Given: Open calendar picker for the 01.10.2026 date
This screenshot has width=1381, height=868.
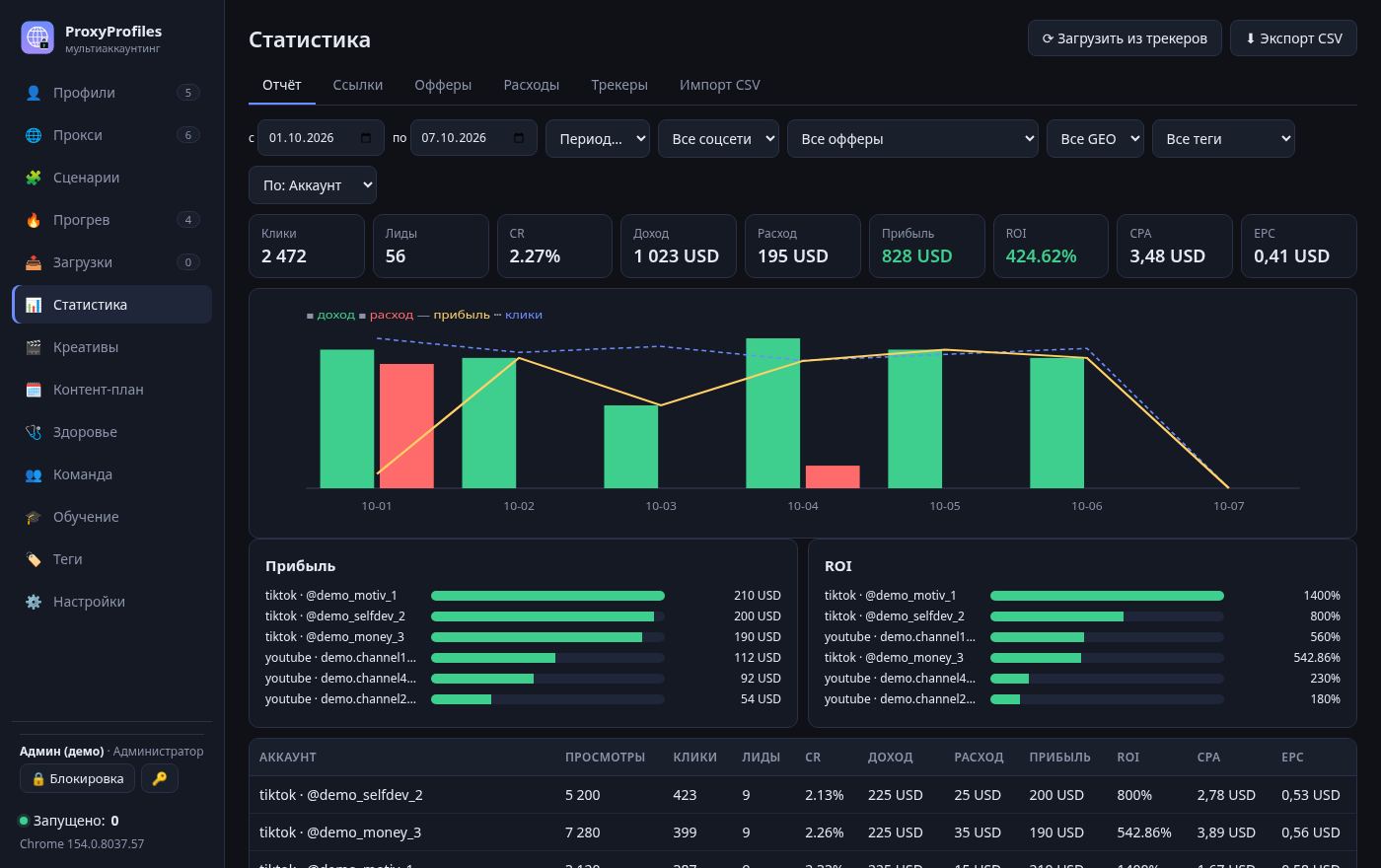Looking at the screenshot, I should pos(366,138).
